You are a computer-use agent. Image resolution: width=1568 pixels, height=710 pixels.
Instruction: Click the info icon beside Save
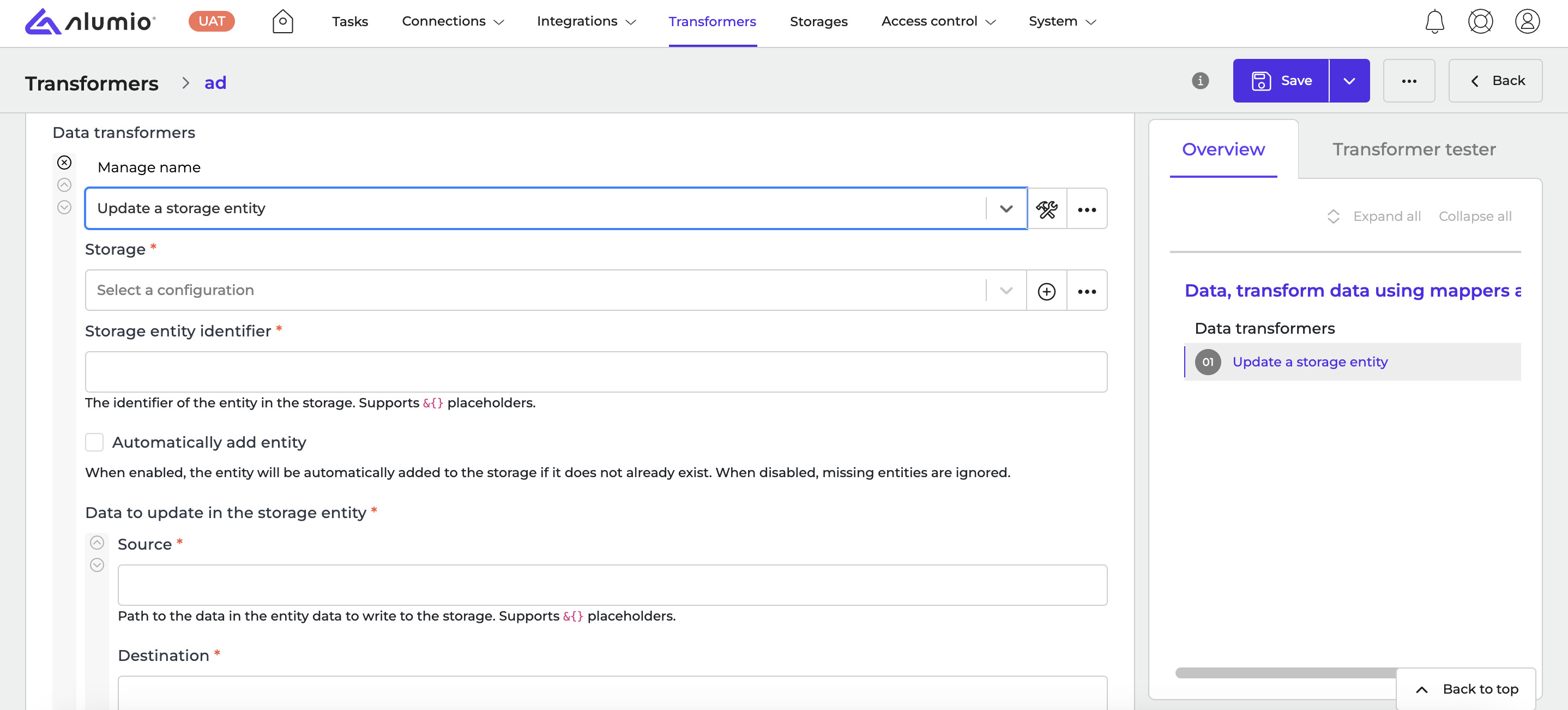pyautogui.click(x=1200, y=80)
